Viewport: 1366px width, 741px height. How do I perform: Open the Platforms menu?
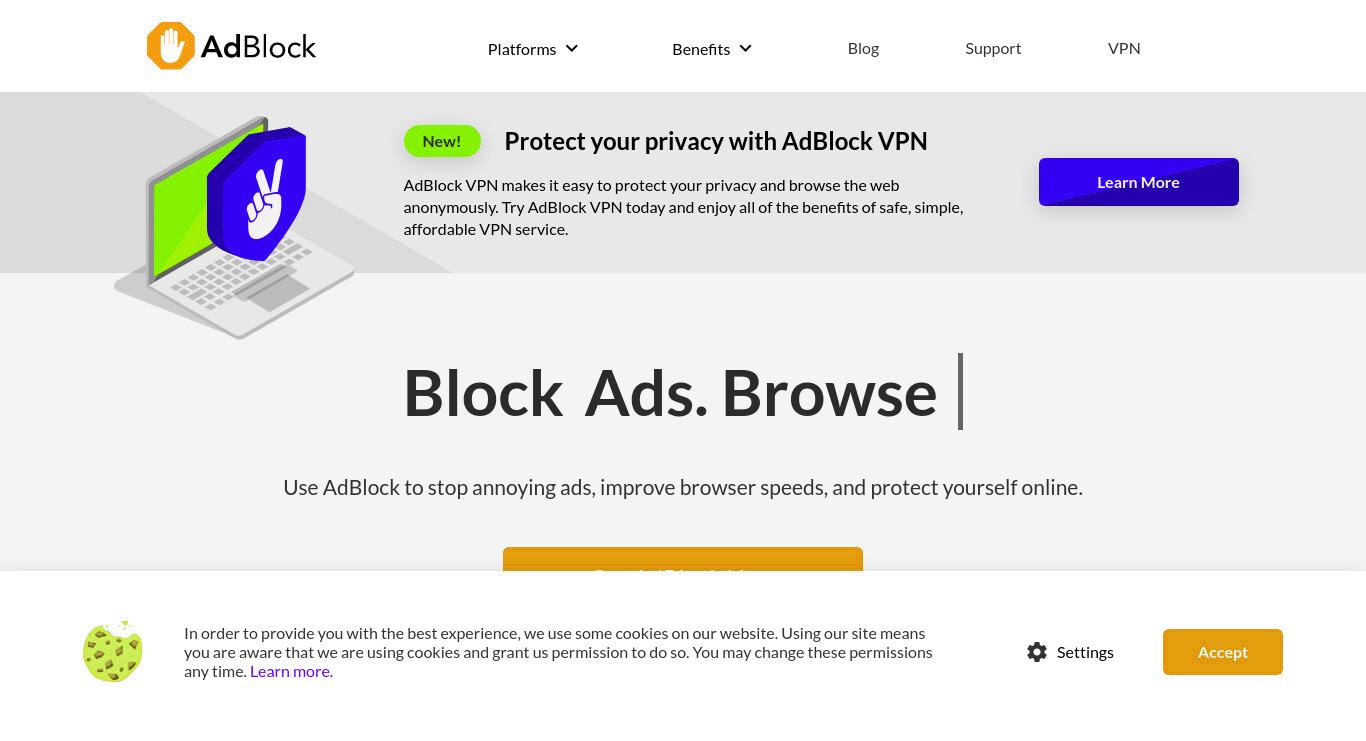(x=522, y=49)
